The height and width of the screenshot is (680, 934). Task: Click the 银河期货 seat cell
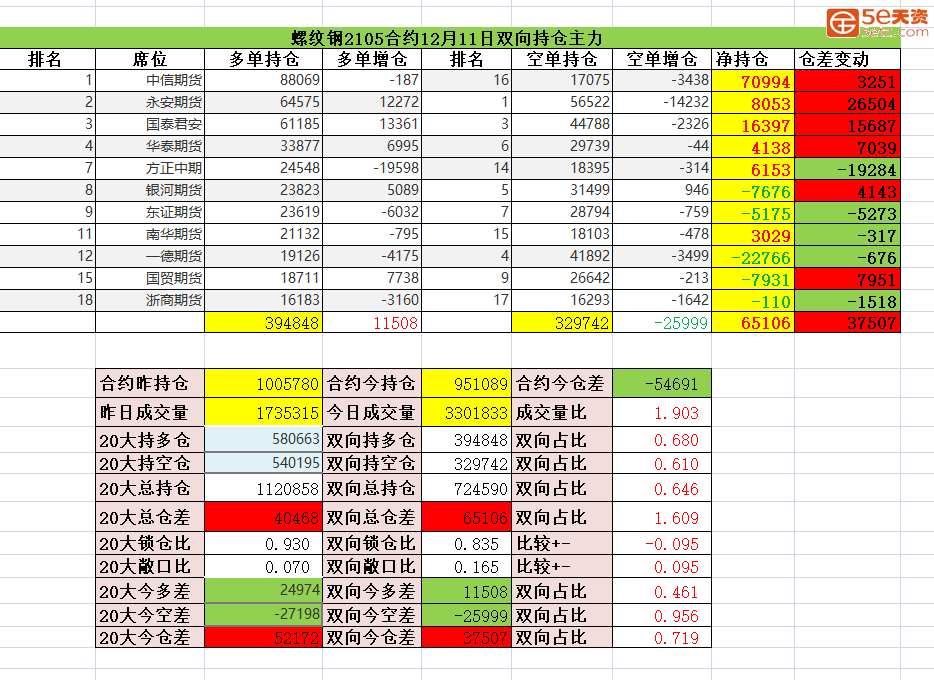pos(150,191)
